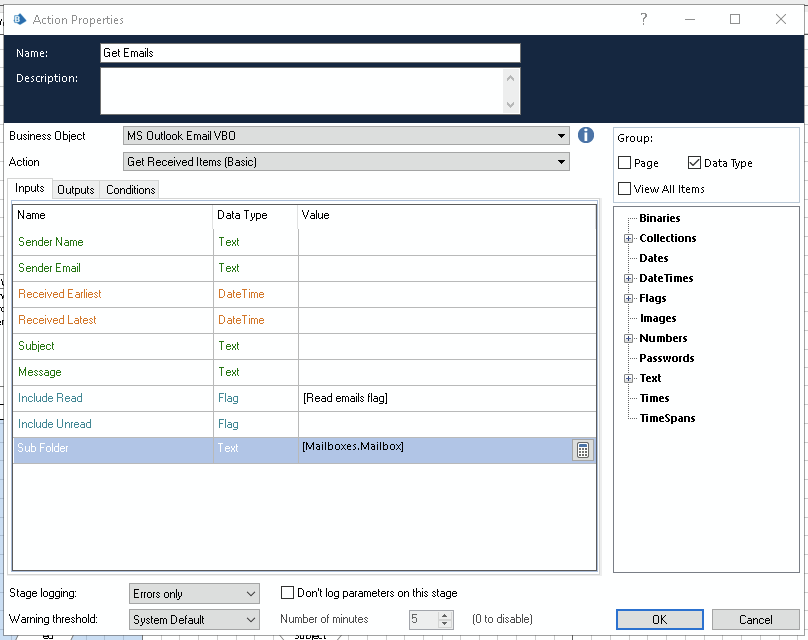Screen dimensions: 808x640
Task: Click the Blue Prism icon in title bar
Action: (19, 19)
